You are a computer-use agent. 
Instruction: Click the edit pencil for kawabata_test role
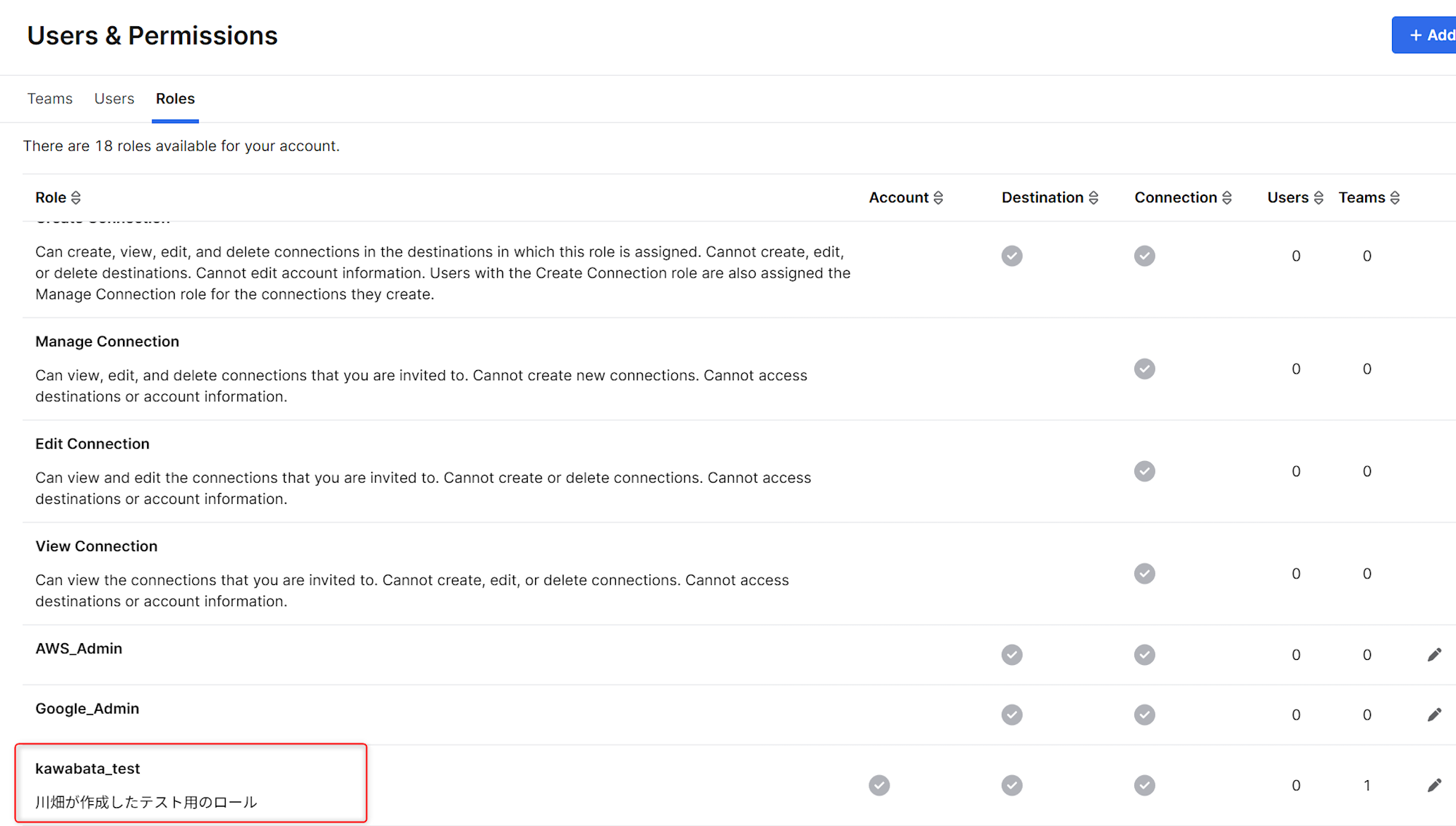(1433, 785)
